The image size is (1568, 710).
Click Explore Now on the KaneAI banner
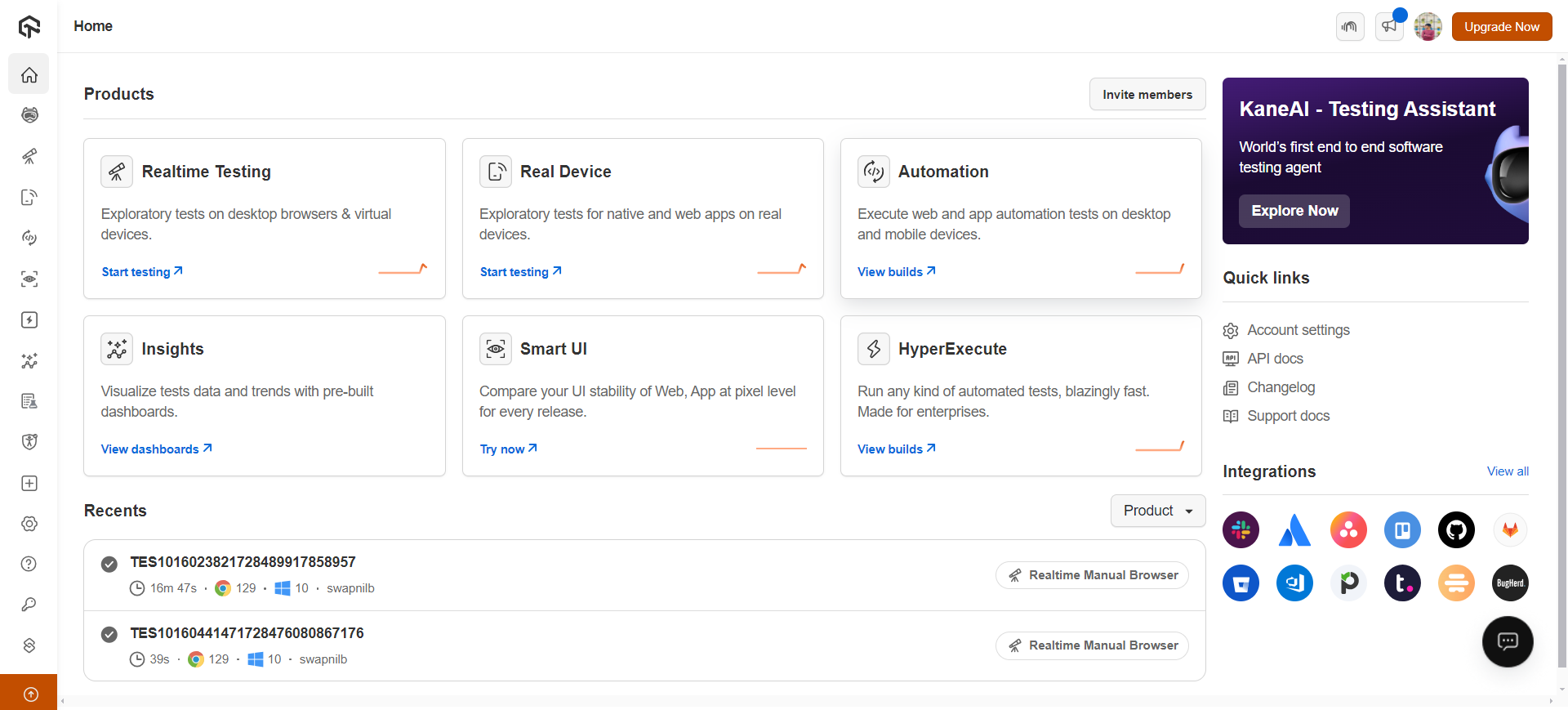(x=1294, y=211)
